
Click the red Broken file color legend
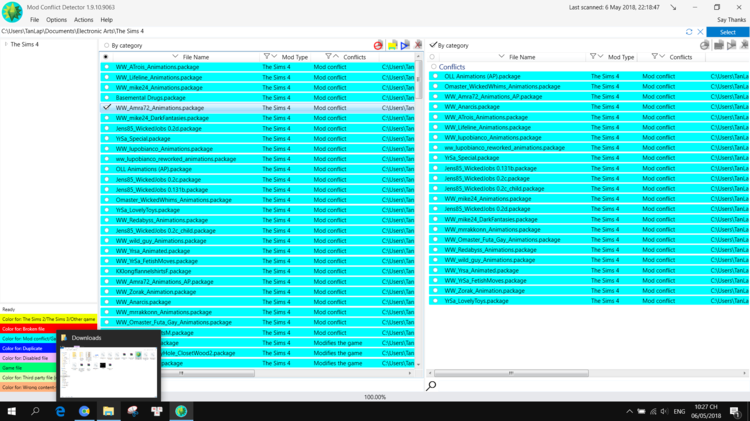[x=49, y=329]
